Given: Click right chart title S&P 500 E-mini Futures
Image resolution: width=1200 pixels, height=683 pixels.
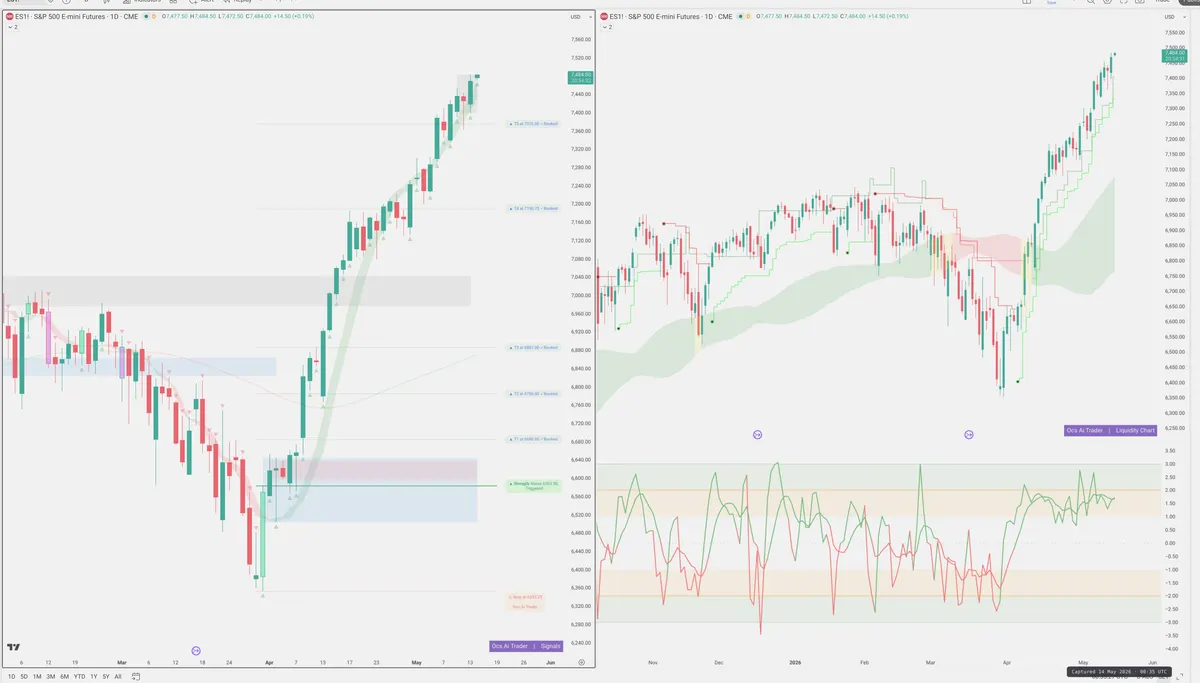Looking at the screenshot, I should (x=662, y=16).
